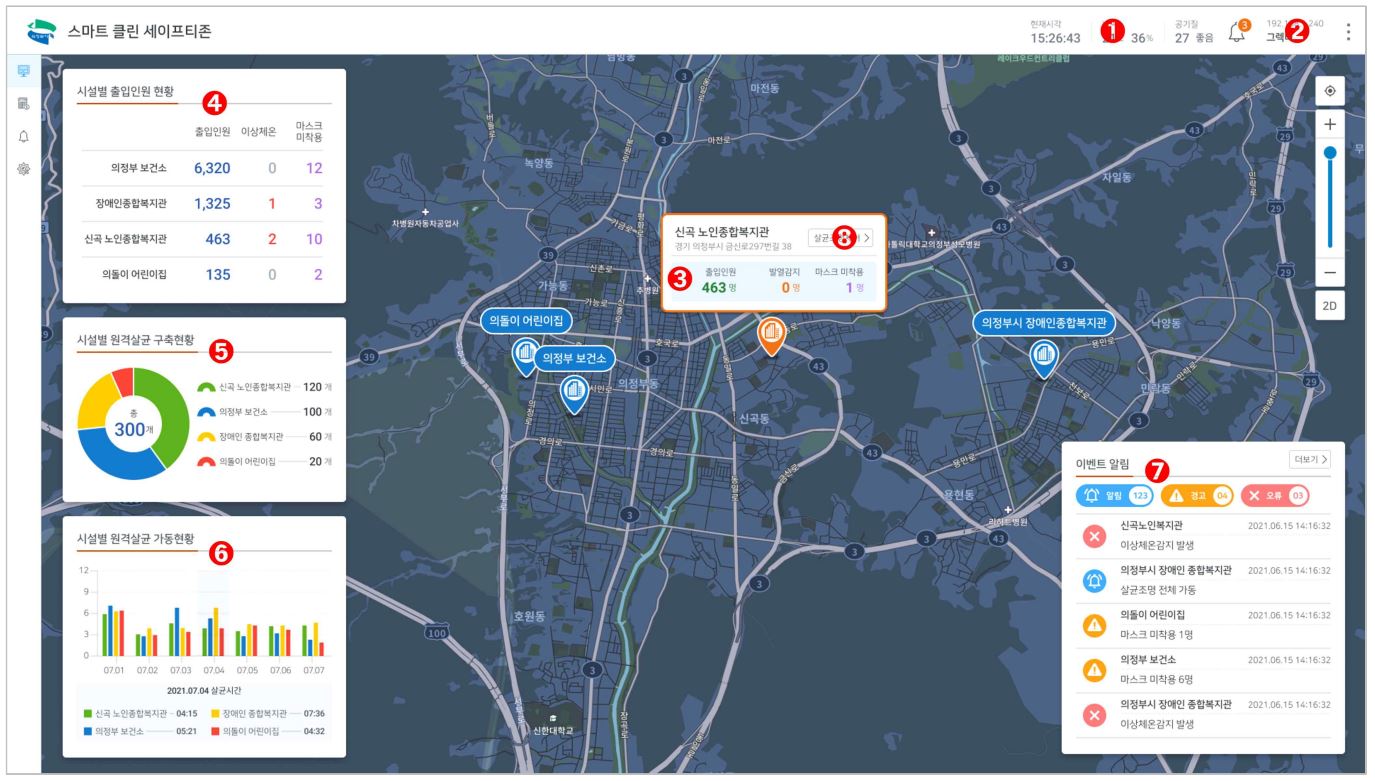This screenshot has width=1375, height=781.
Task: Click the warning icon on 의돌이 어린이집 event
Action: coord(1095,625)
